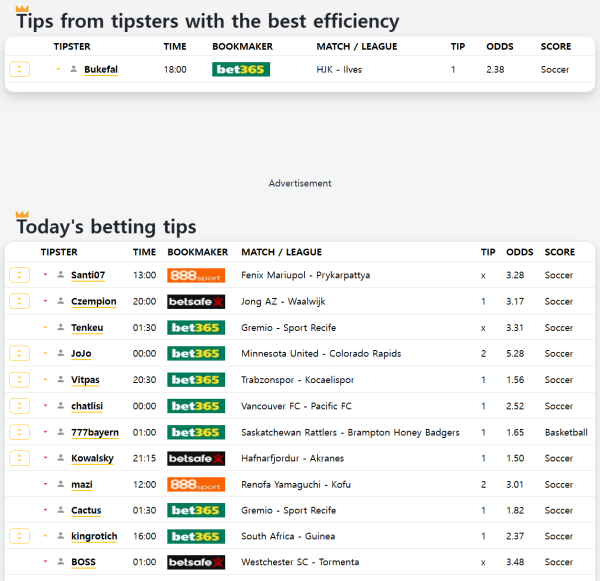Expand the Vitpas tip row
Image resolution: width=600 pixels, height=581 pixels.
tap(19, 380)
